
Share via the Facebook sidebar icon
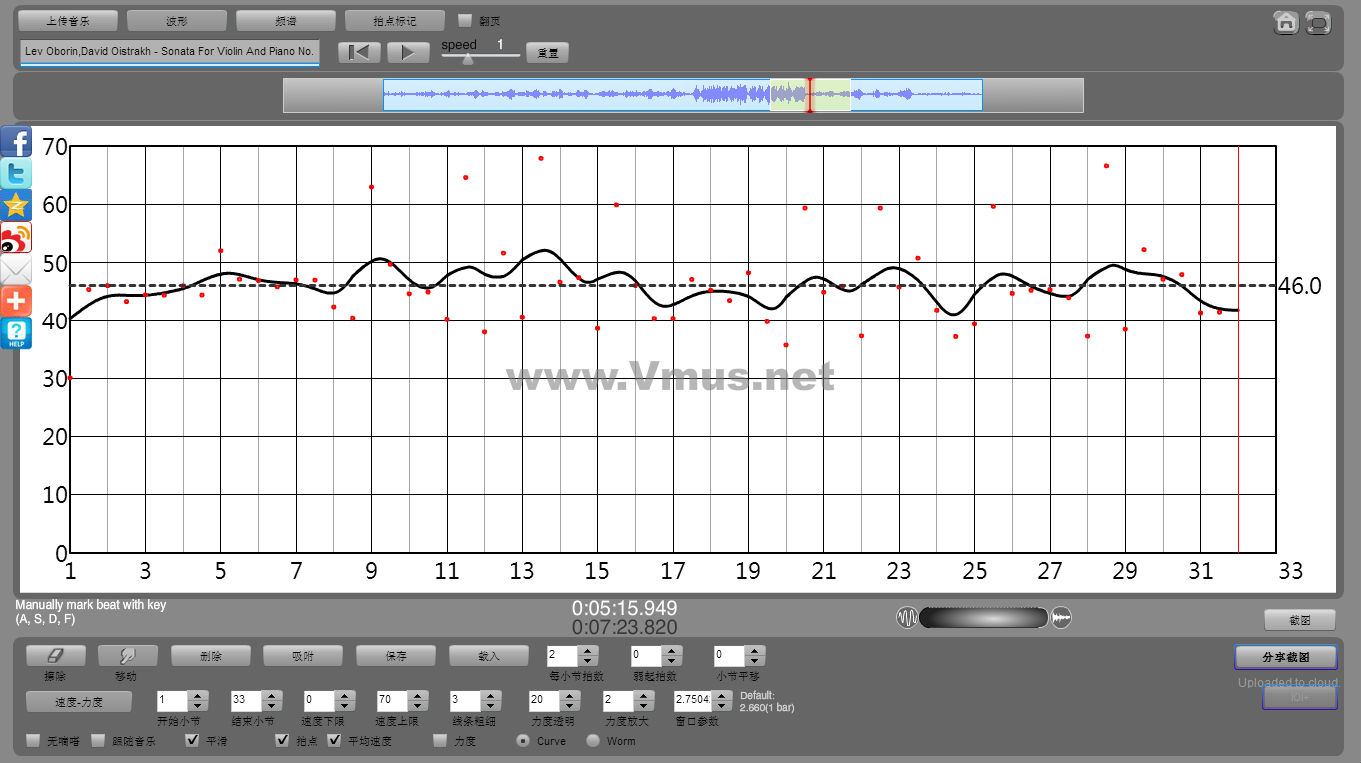pyautogui.click(x=16, y=142)
